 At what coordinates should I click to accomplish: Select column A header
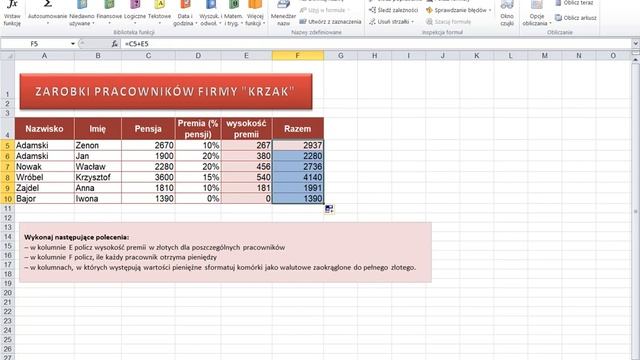(44, 56)
